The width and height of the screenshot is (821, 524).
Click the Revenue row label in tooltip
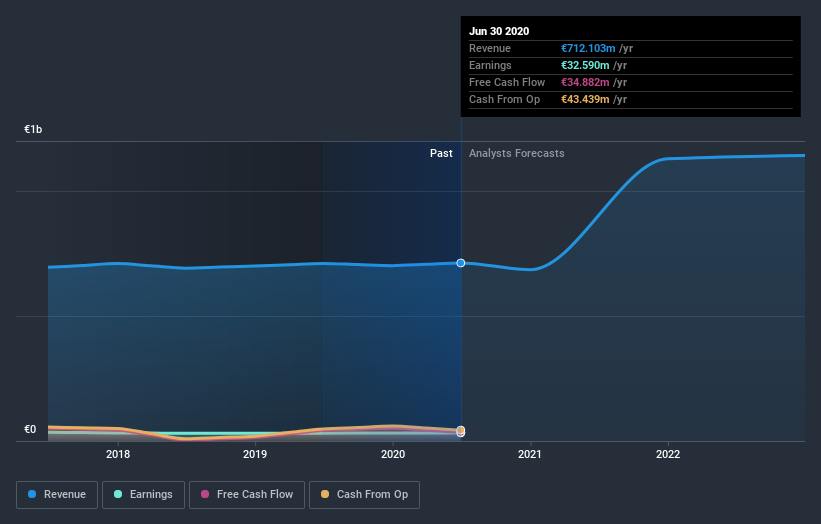(490, 48)
